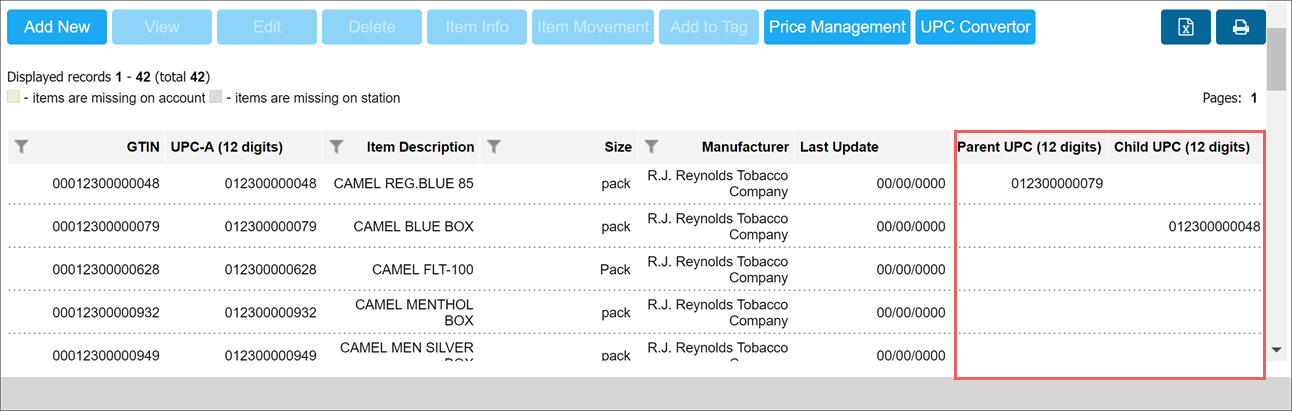Select GTIN cell 00012300000048

coord(106,183)
